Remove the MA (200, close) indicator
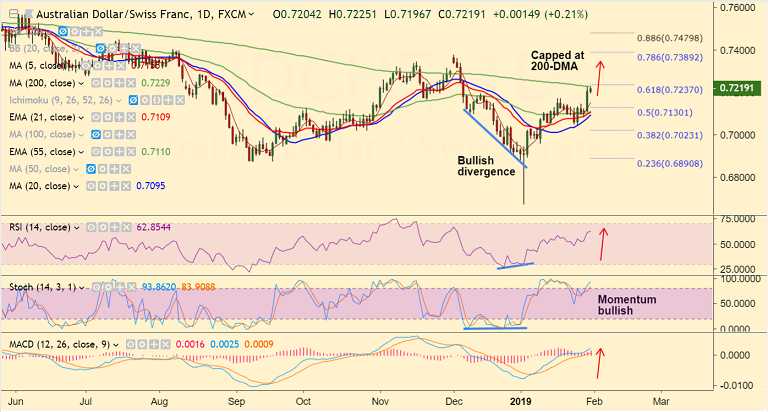Viewport: 768px width, 412px height. tap(131, 83)
